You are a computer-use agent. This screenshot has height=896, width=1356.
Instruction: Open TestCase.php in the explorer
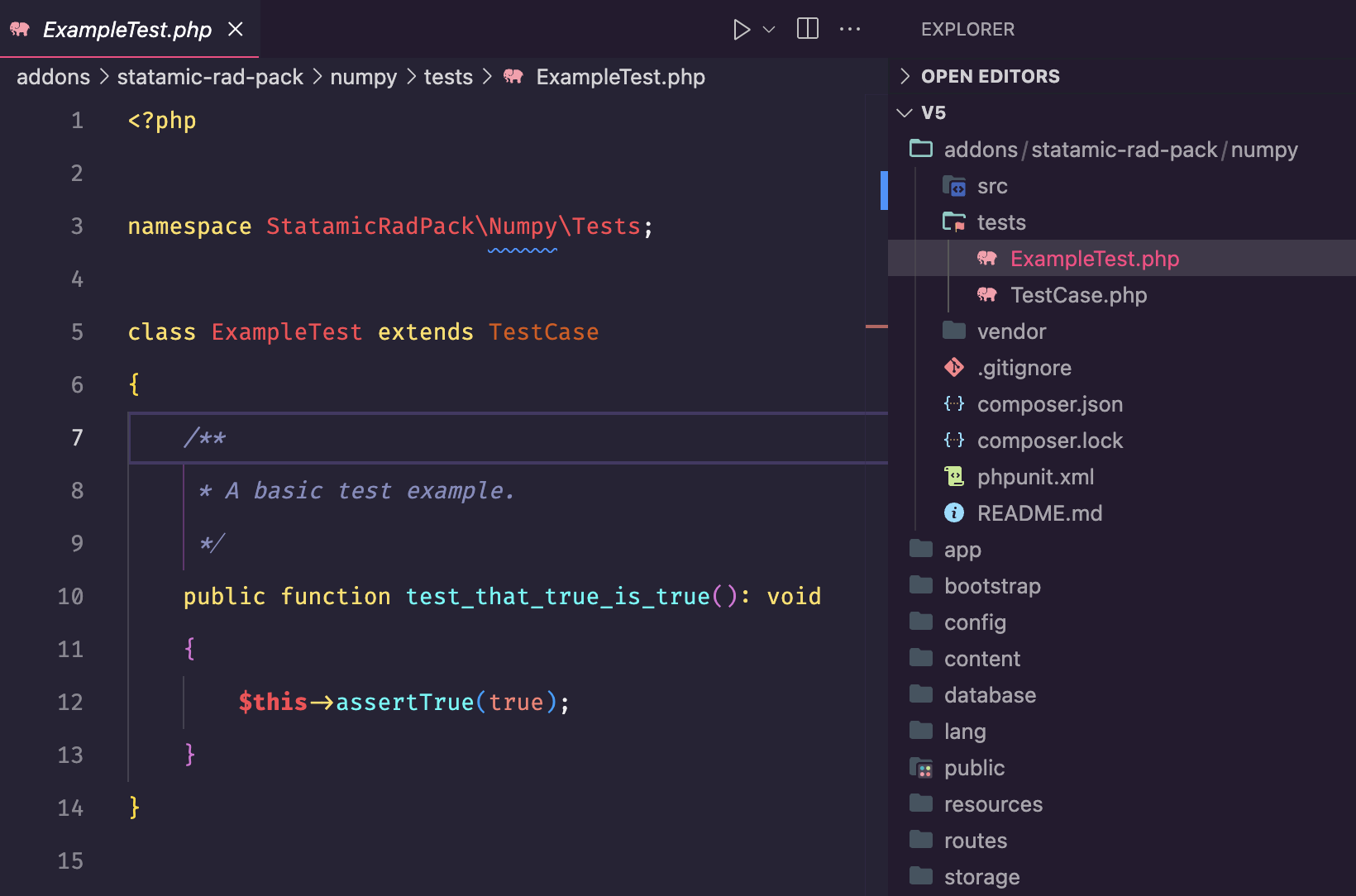point(1122,294)
